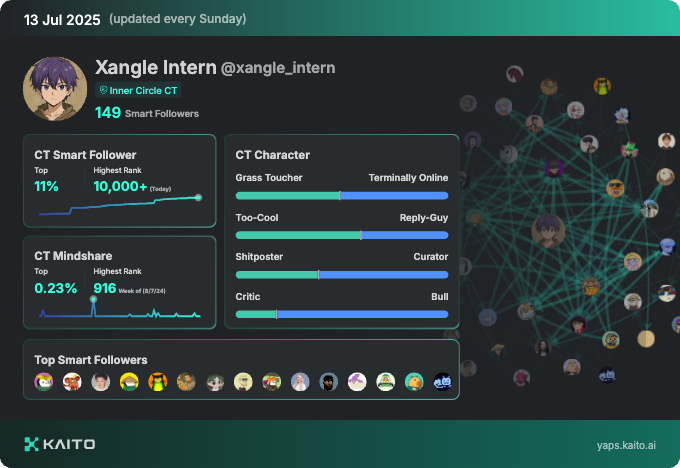Viewport: 680px width, 468px height.
Task: Click the blue pixel cat node in graph
Action: 607,374
